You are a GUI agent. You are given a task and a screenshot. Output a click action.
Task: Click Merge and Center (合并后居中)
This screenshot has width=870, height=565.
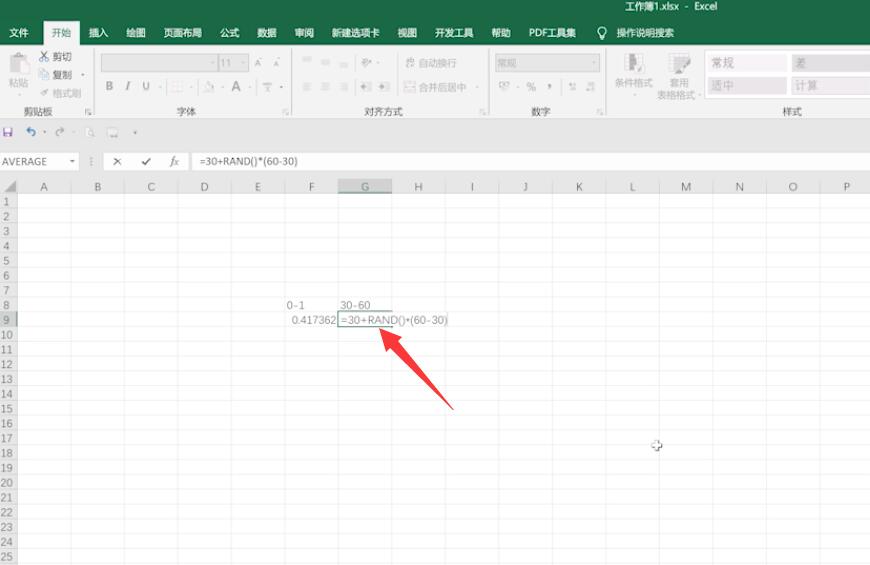pos(435,87)
